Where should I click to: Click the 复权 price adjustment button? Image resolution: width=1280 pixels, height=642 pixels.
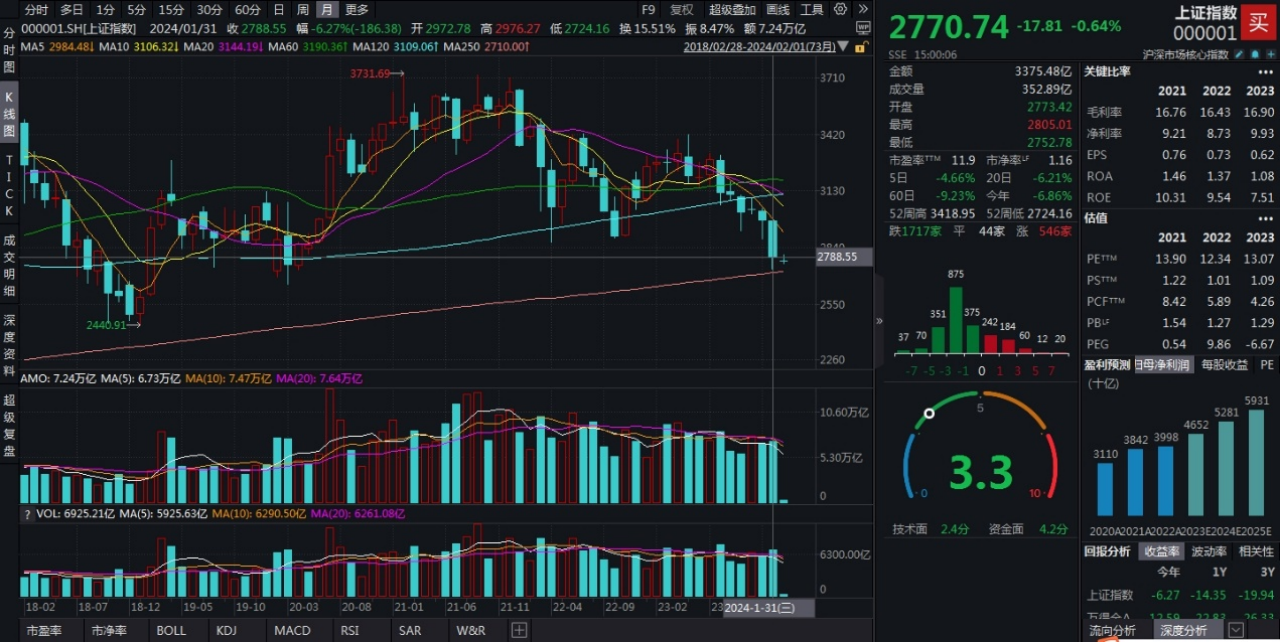tap(681, 9)
